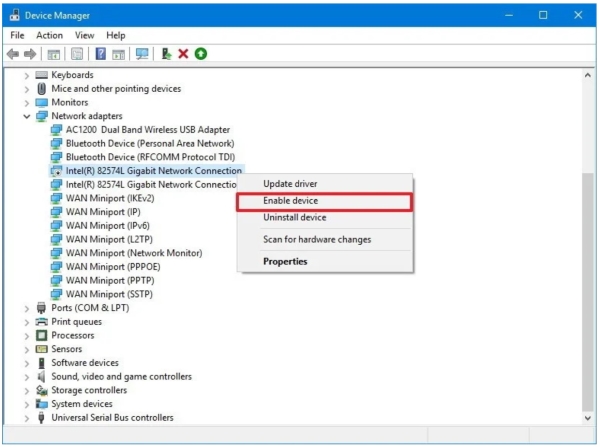Click the scrollbar down arrow
600x447 pixels.
coord(588,418)
